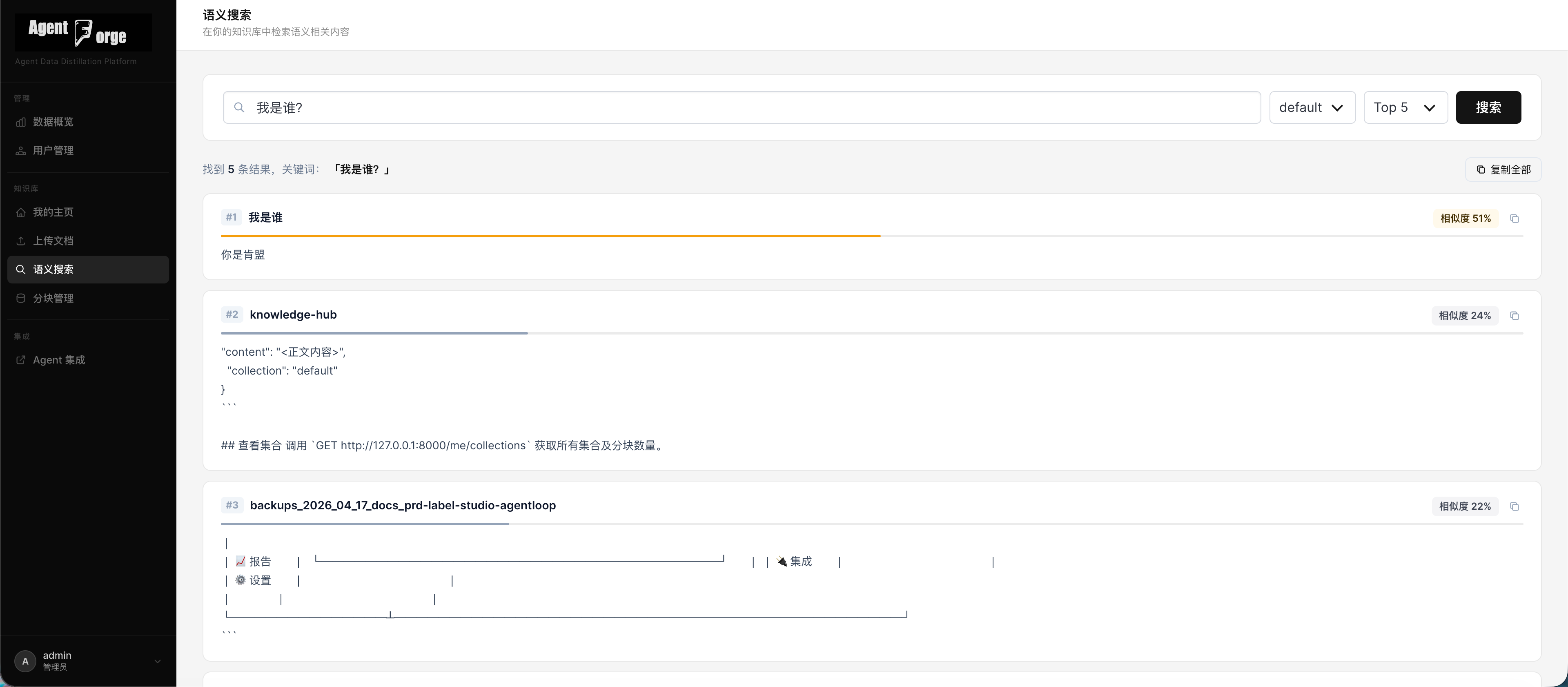Click the "collection": "default" line
Screen dimensions: 1568x687
283,370
